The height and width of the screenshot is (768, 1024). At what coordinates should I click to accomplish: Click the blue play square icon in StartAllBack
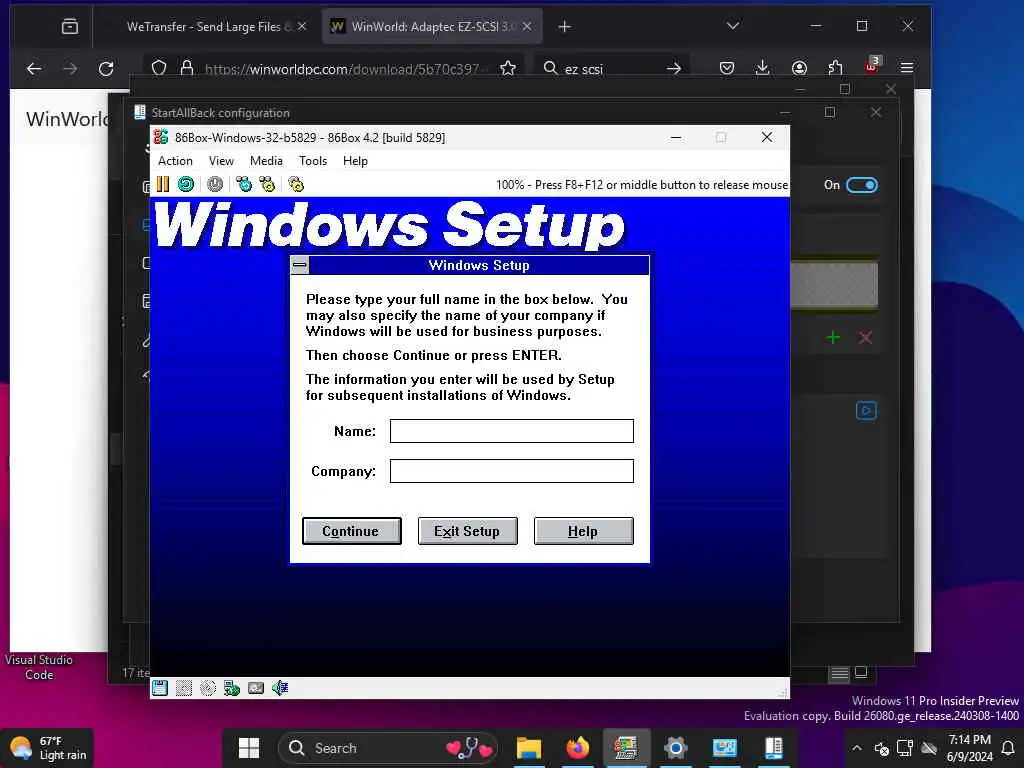[867, 411]
